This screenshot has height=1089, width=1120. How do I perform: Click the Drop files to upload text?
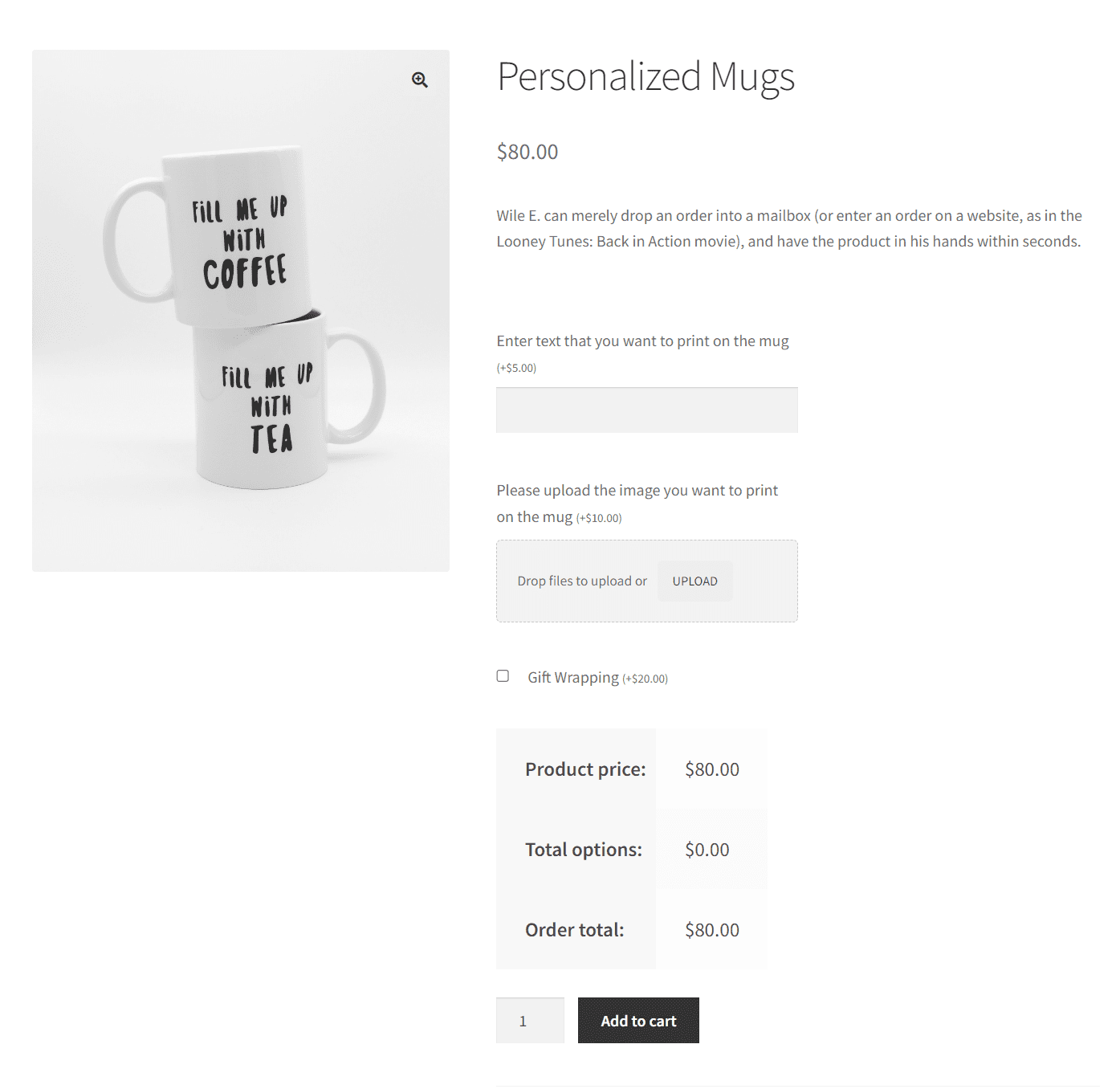pyautogui.click(x=582, y=581)
